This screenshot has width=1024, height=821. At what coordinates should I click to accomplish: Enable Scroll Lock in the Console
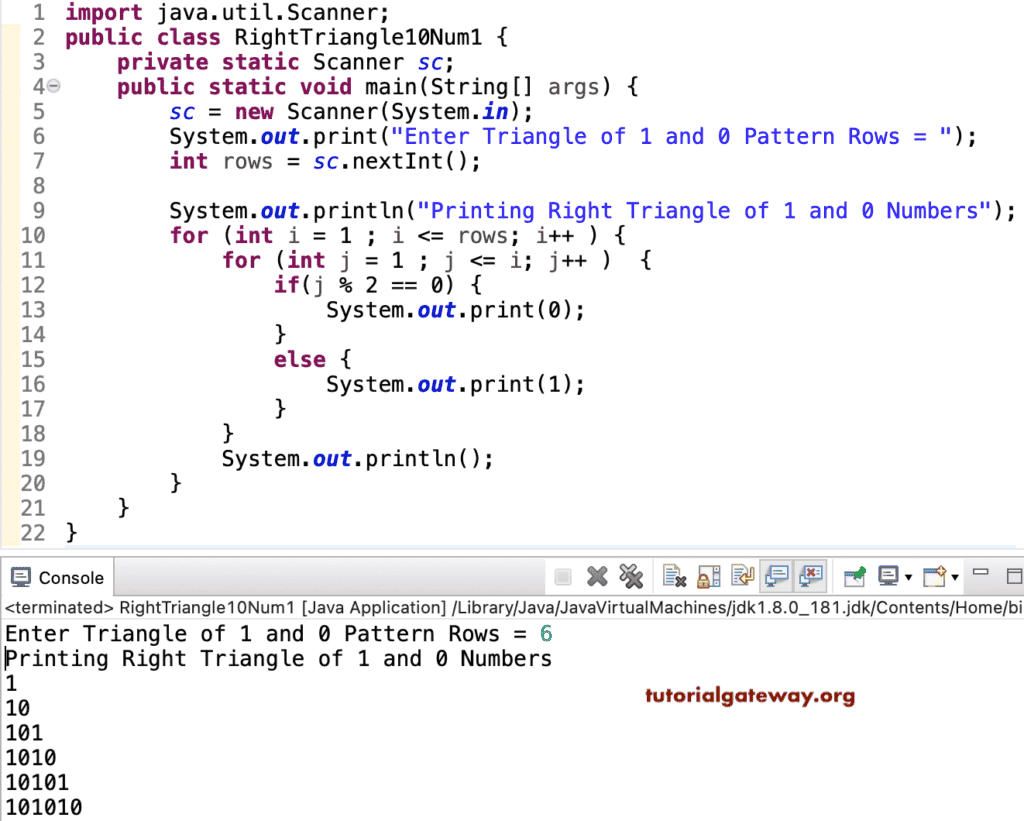click(708, 575)
